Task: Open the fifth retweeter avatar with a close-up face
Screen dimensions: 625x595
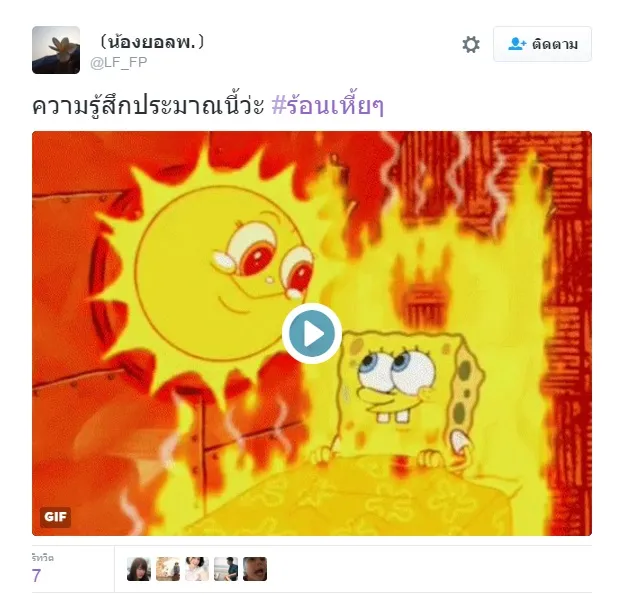Action: (x=255, y=569)
